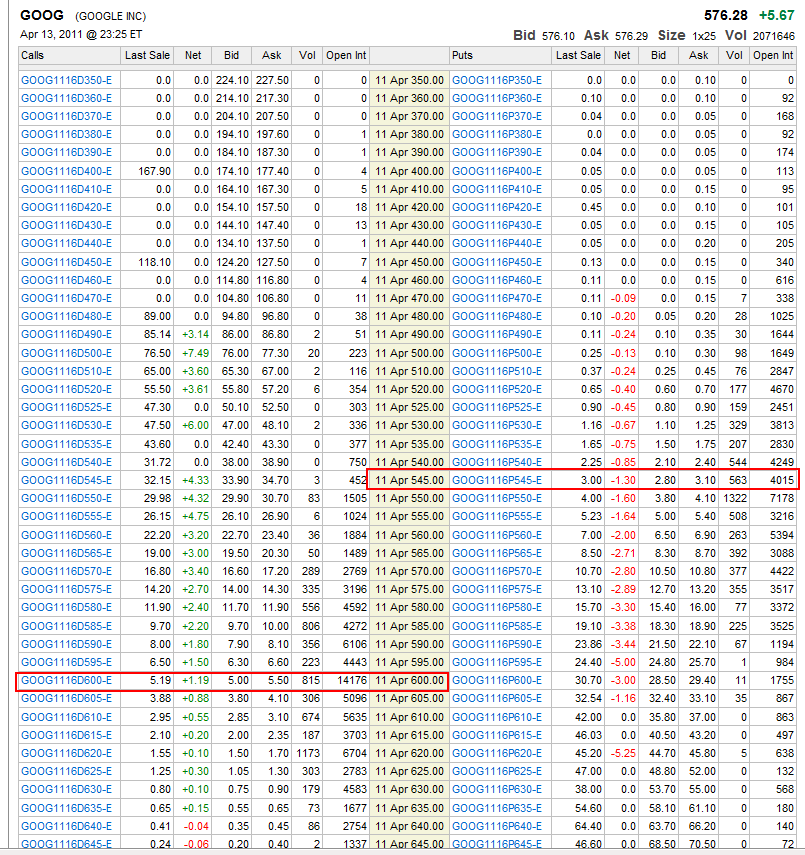
Task: Click the Calls column header
Action: coord(33,56)
